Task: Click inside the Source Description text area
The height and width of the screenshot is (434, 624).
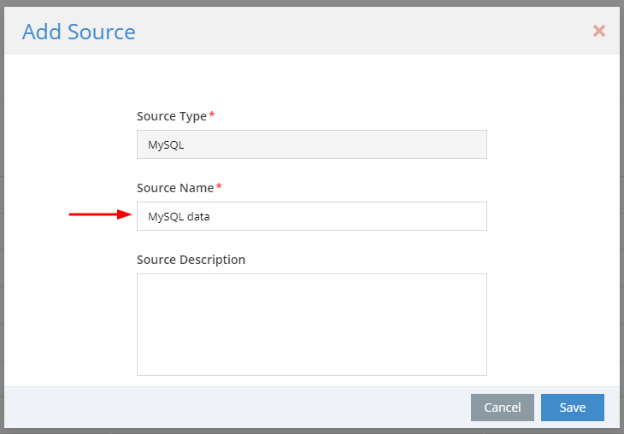Action: pos(312,324)
